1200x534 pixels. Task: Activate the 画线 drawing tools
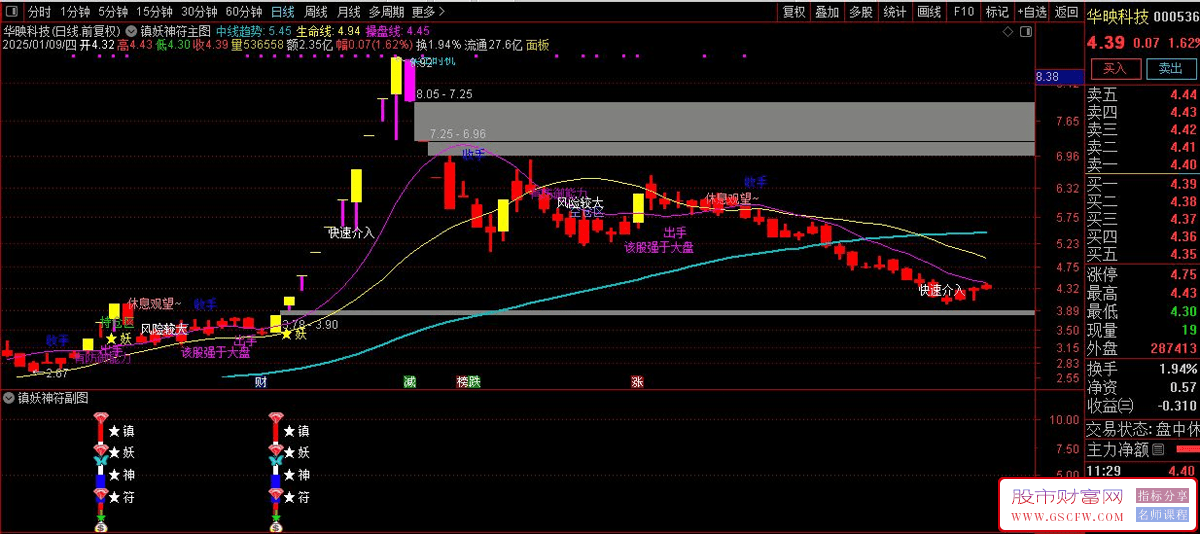pyautogui.click(x=929, y=12)
